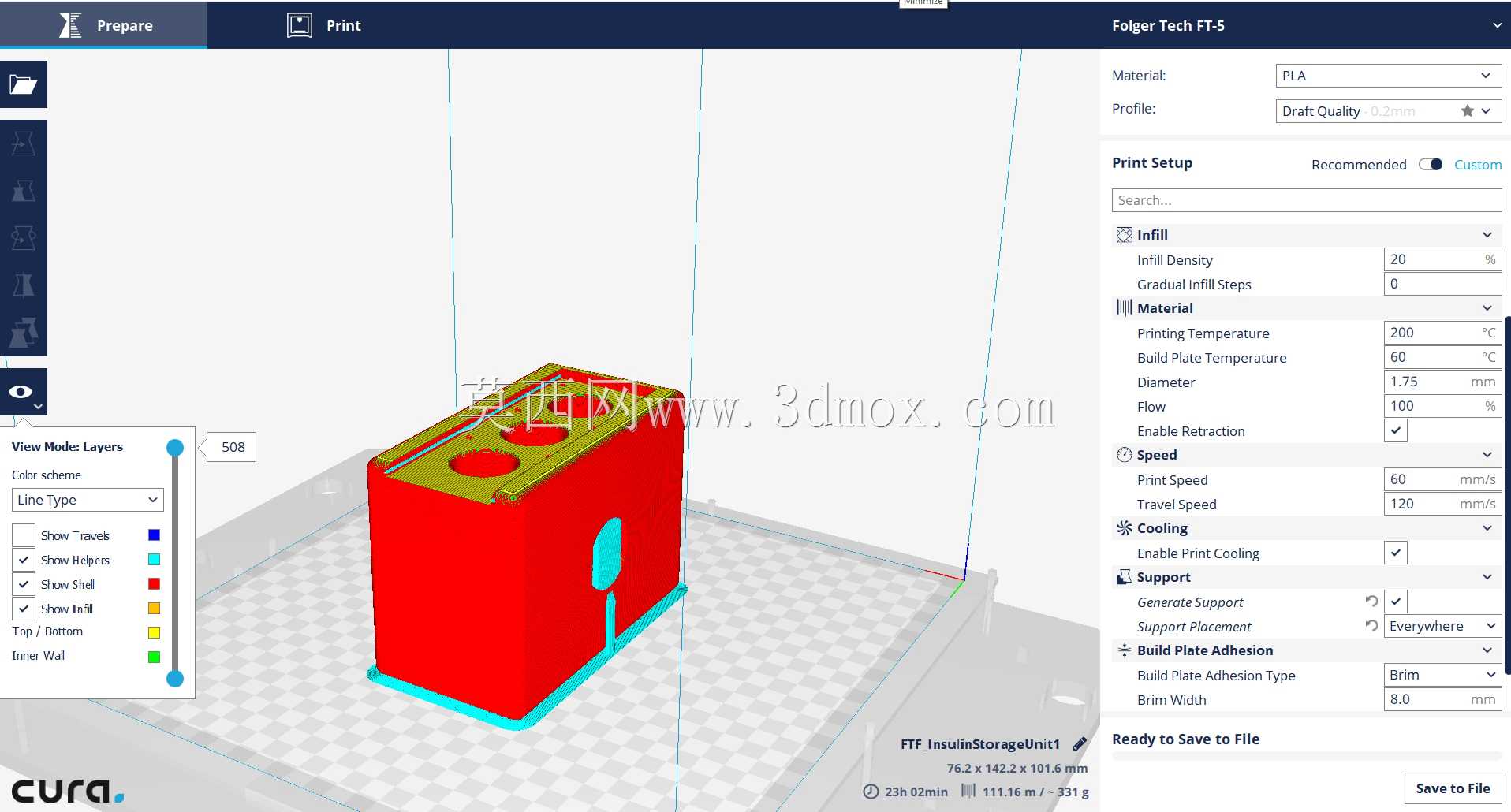1511x812 pixels.
Task: Click the Support category icon
Action: [1124, 577]
